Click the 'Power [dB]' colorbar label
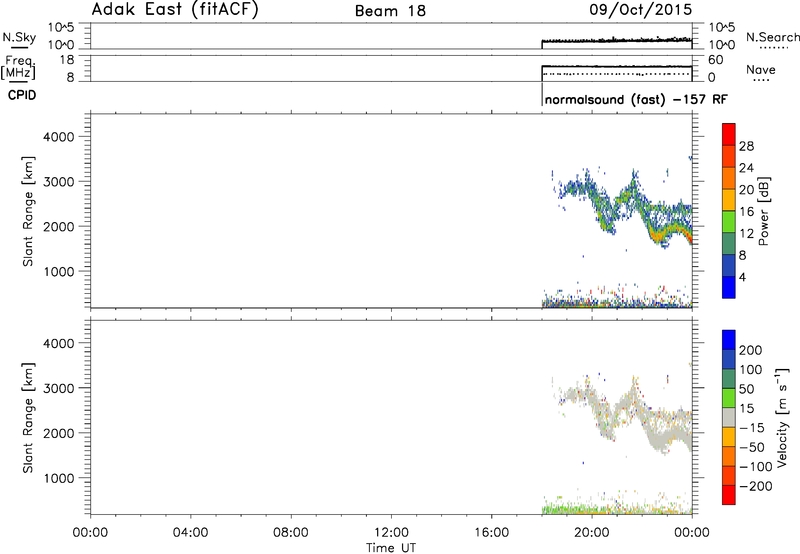The width and height of the screenshot is (800, 554). point(764,211)
